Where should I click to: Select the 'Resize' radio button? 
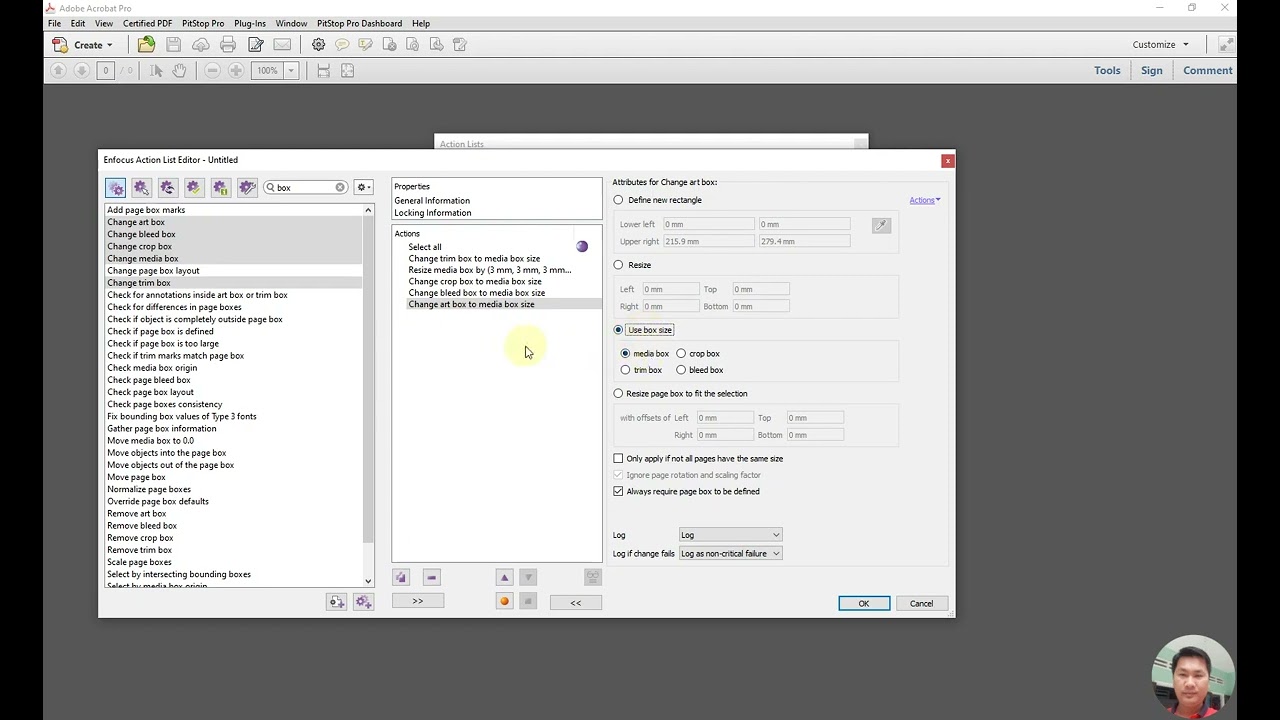click(619, 265)
